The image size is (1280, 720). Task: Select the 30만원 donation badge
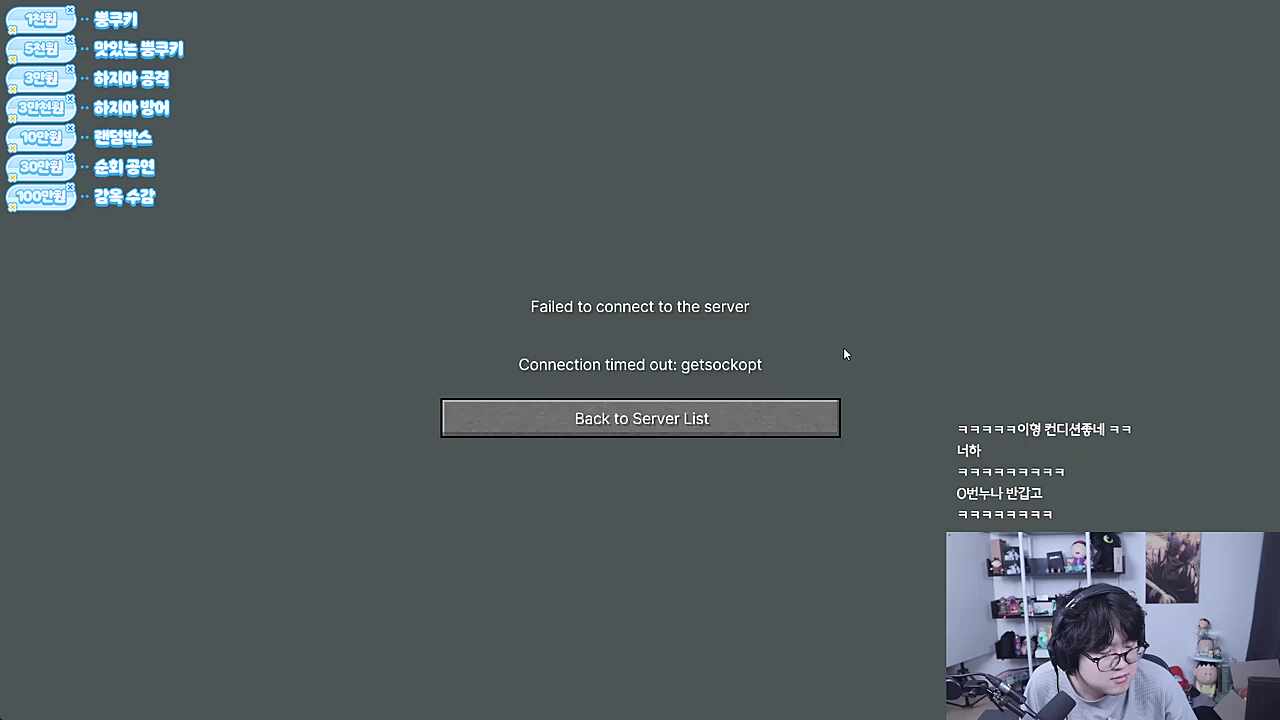41,167
